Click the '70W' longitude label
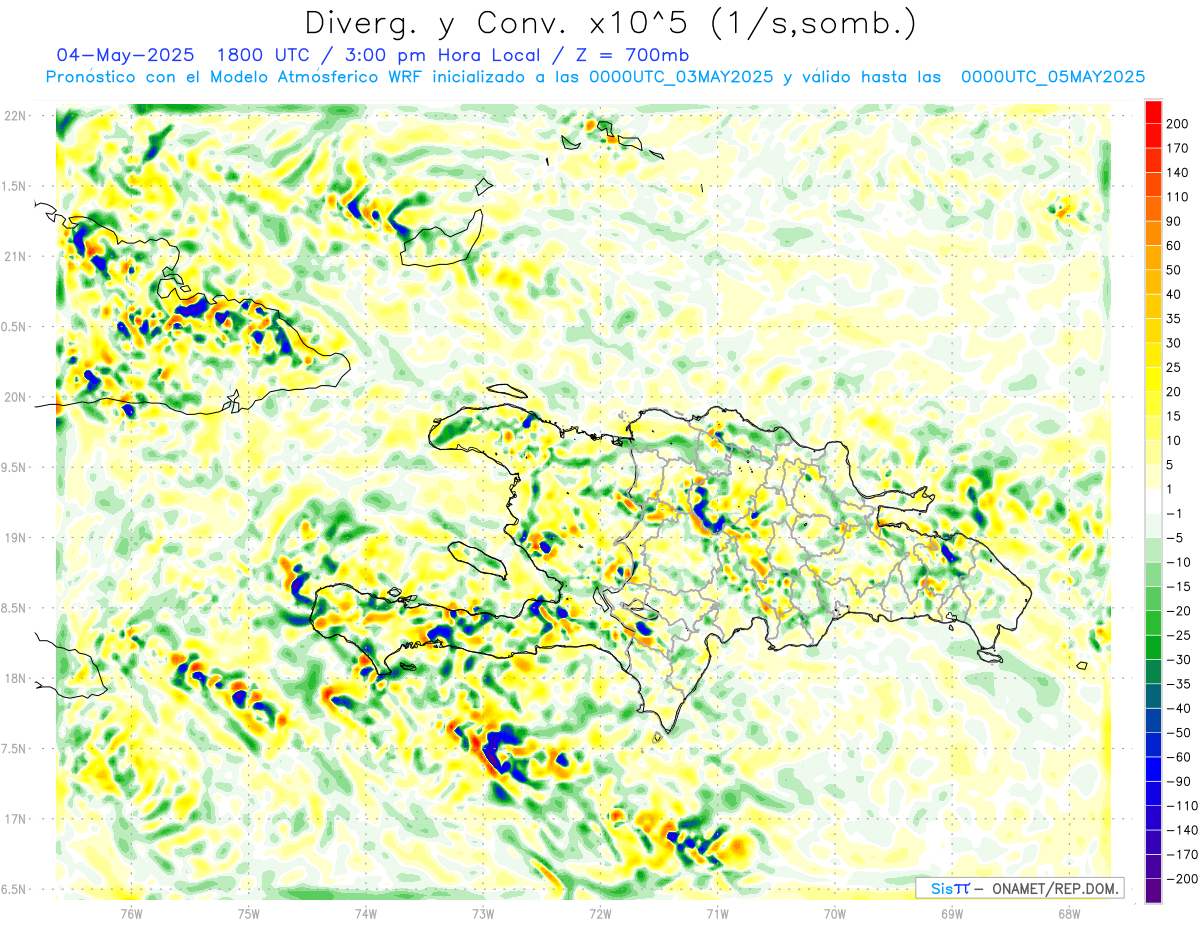The width and height of the screenshot is (1200, 927). (x=835, y=913)
